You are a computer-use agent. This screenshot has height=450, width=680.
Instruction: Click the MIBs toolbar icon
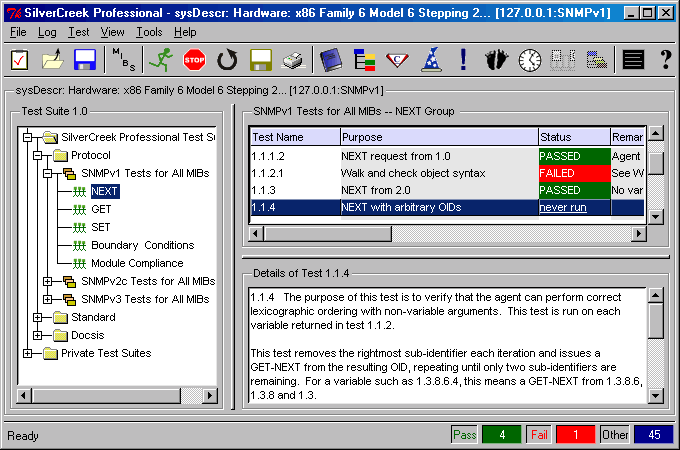point(124,60)
